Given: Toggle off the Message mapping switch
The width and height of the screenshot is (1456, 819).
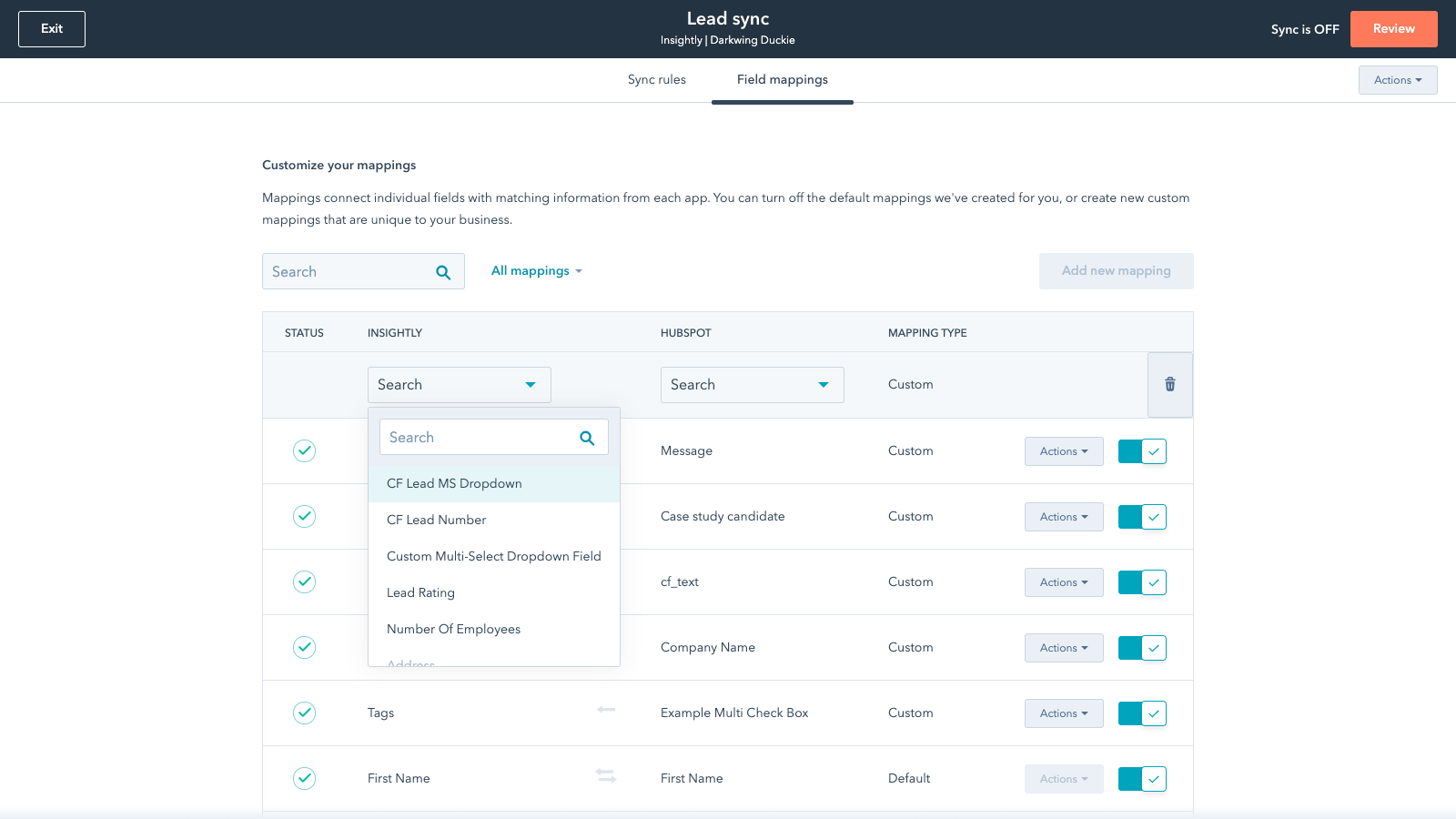Looking at the screenshot, I should (1142, 451).
